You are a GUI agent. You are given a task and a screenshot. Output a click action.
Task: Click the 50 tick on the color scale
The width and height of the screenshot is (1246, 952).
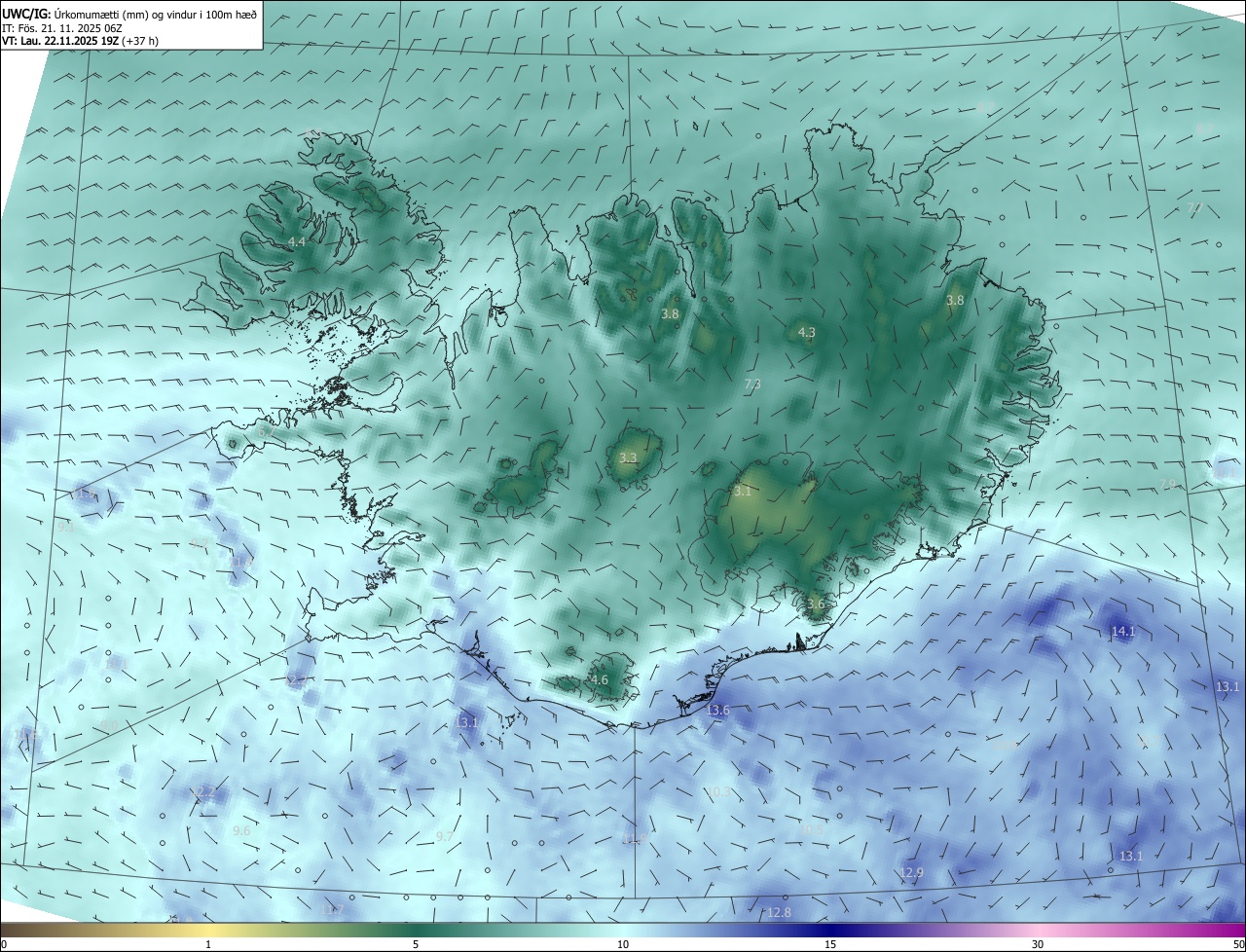click(x=1238, y=945)
